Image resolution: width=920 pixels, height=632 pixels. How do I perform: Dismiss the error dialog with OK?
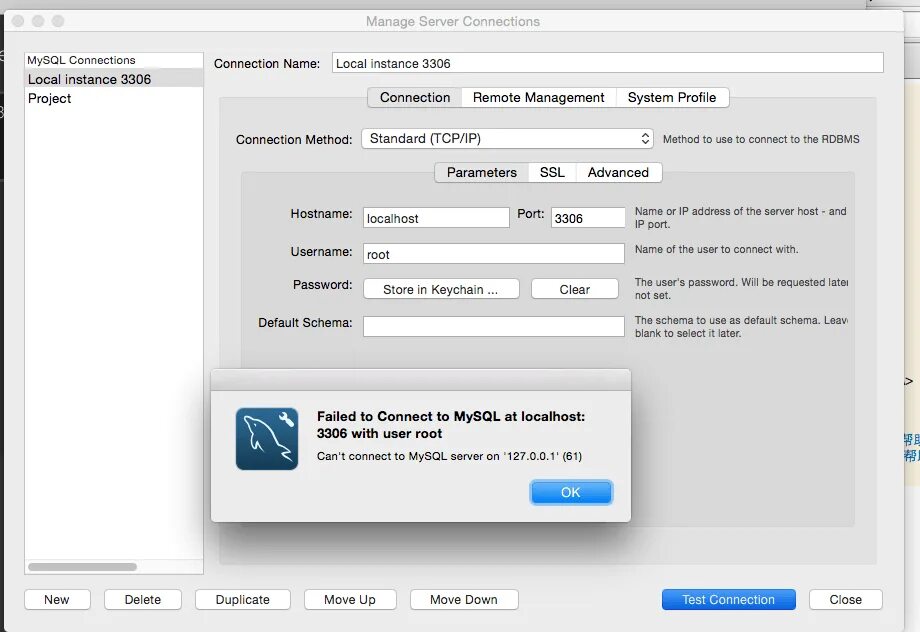(x=571, y=492)
